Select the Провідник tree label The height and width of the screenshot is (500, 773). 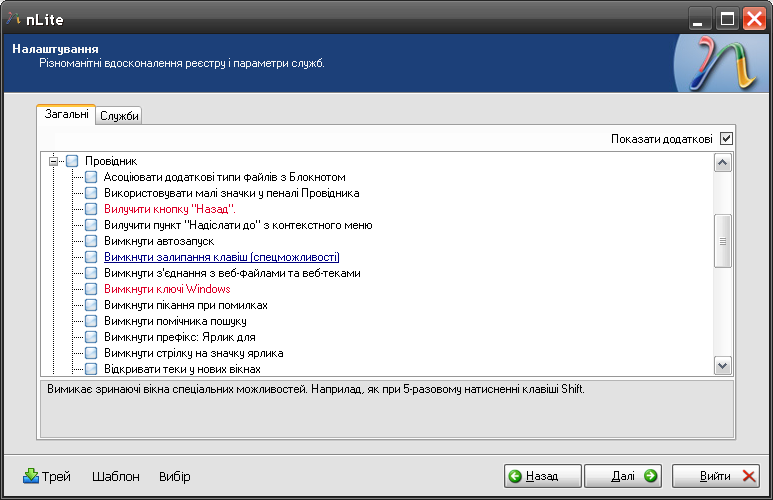coord(111,161)
